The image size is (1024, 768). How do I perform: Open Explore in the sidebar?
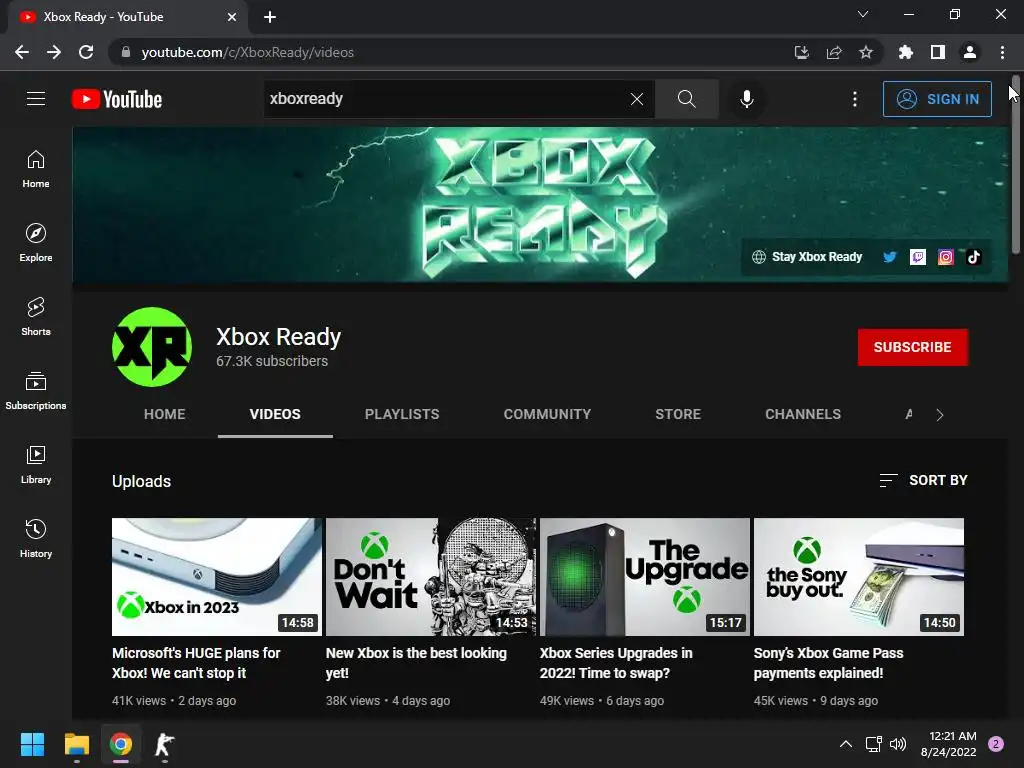click(36, 243)
